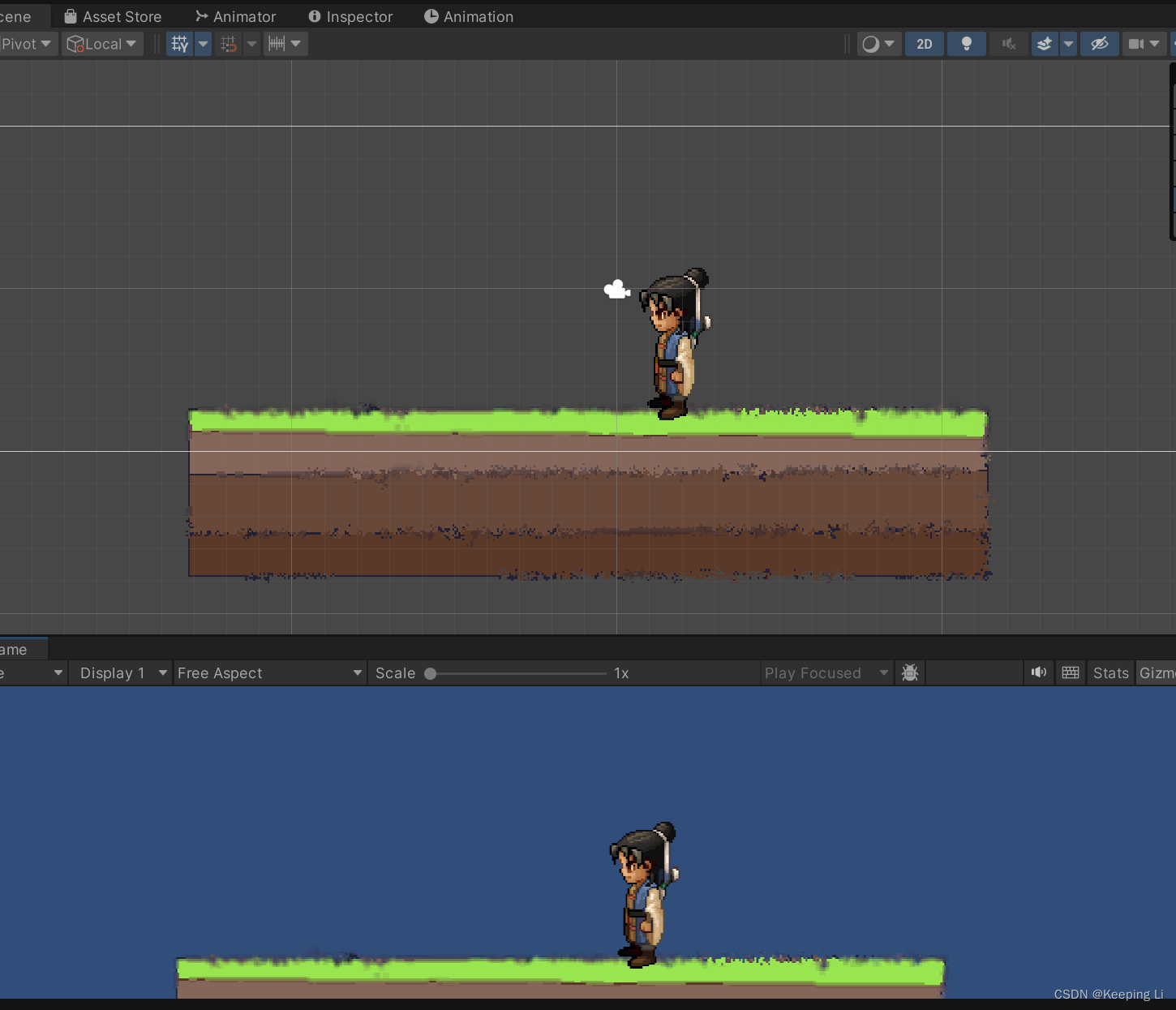
Task: Open the Free Aspect resolution dropdown
Action: click(x=269, y=673)
